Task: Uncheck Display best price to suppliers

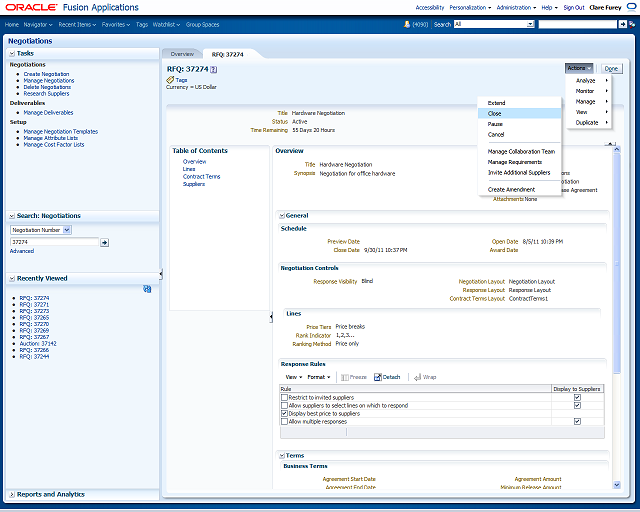Action: [284, 414]
